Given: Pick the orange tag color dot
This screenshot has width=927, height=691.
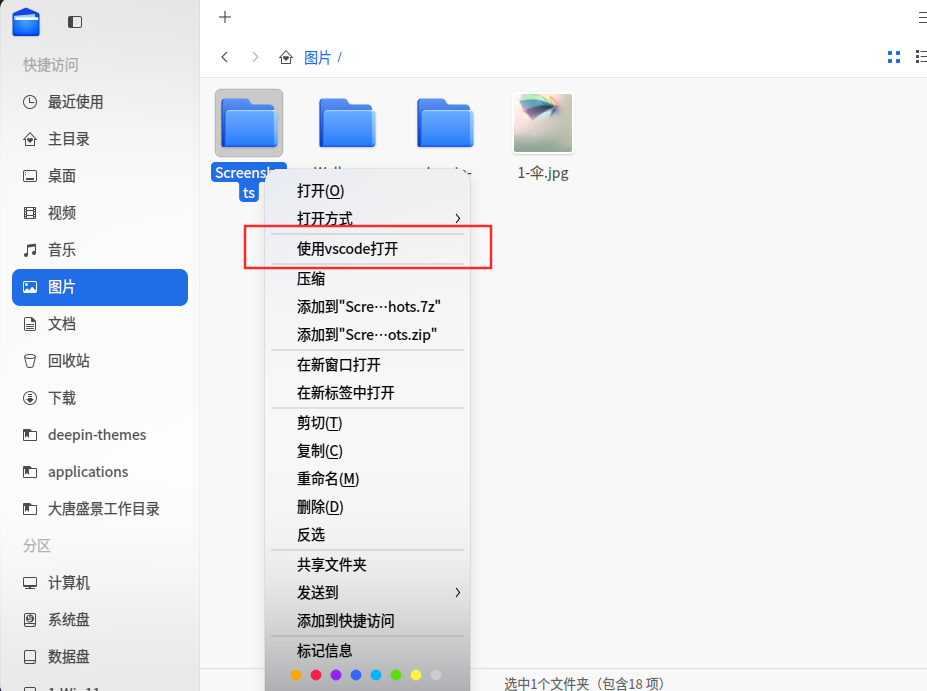Looking at the screenshot, I should (296, 675).
